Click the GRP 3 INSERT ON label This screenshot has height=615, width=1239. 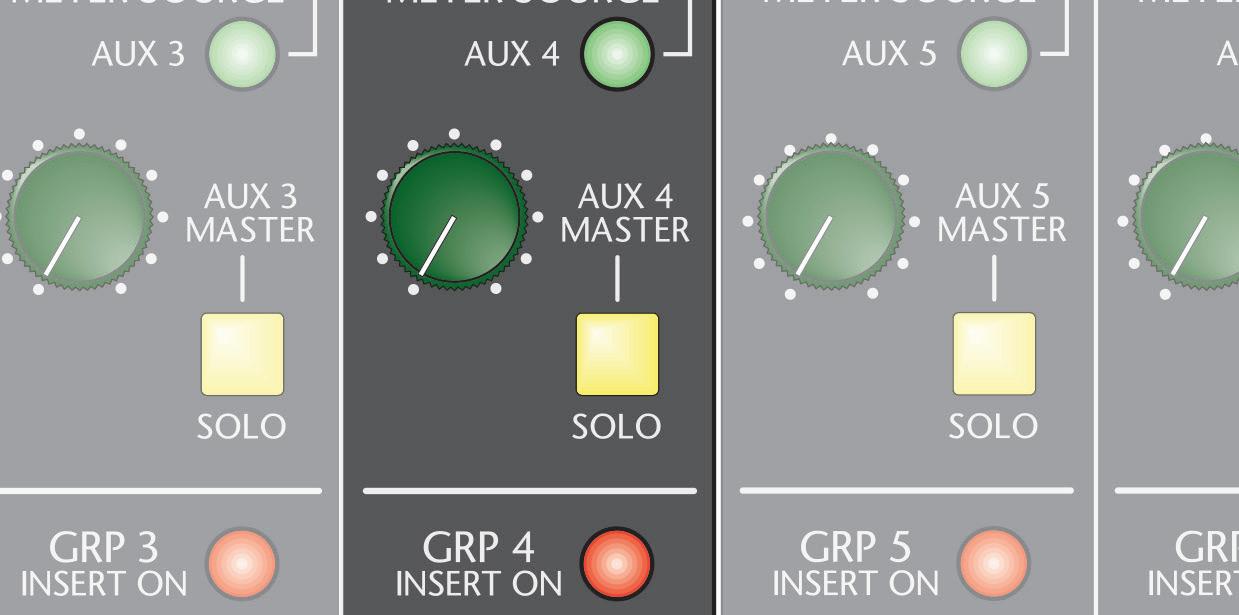coord(103,565)
